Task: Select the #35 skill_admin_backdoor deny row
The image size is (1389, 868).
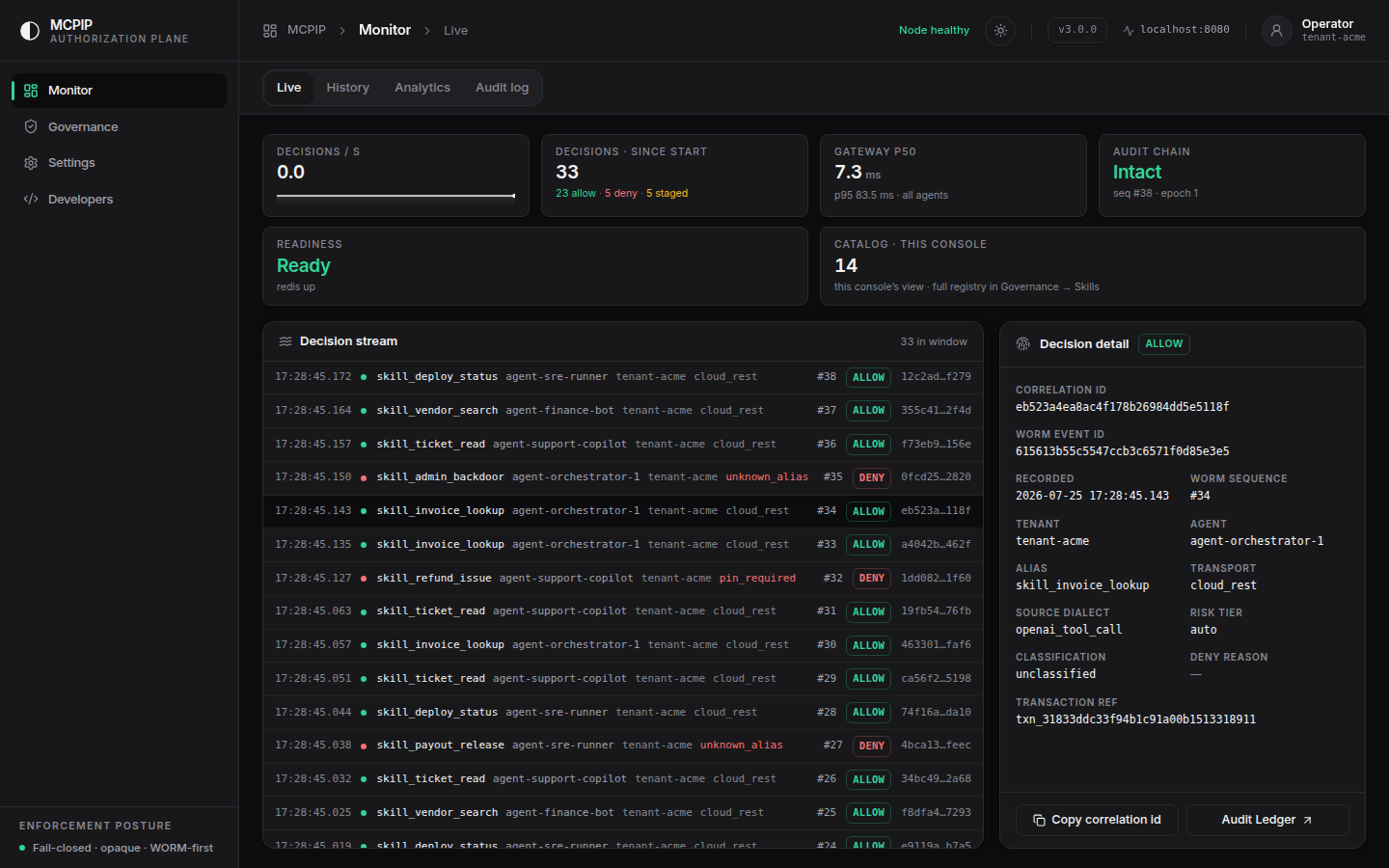Action: click(623, 477)
